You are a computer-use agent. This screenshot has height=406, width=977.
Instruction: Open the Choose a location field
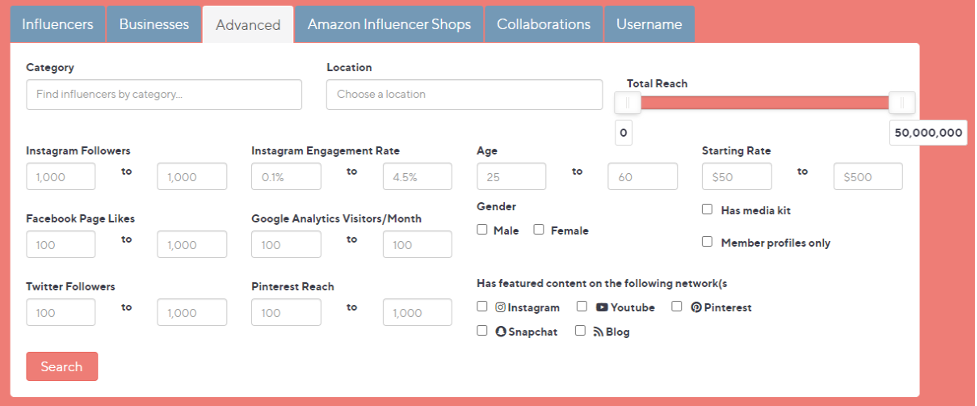pos(464,95)
